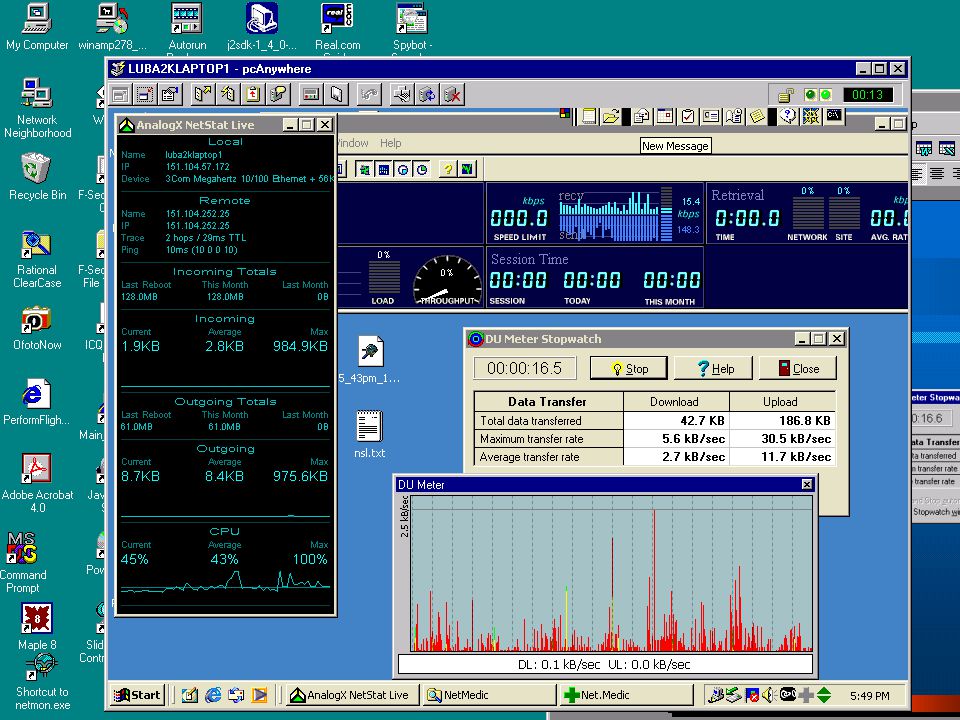
Task: Open the Help menu in NetMedic window
Action: 391,143
